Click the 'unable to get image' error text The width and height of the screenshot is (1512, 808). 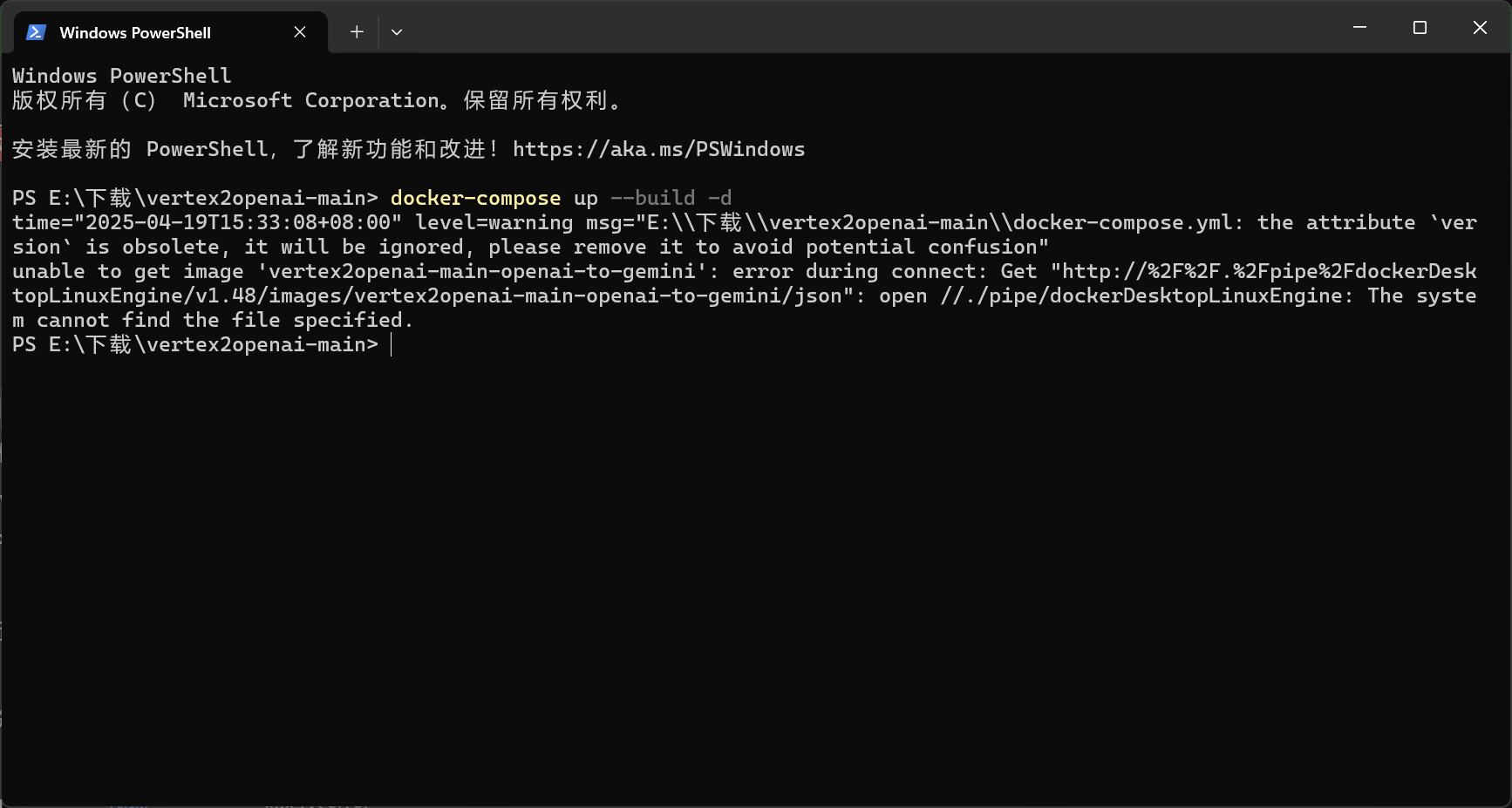click(x=127, y=272)
